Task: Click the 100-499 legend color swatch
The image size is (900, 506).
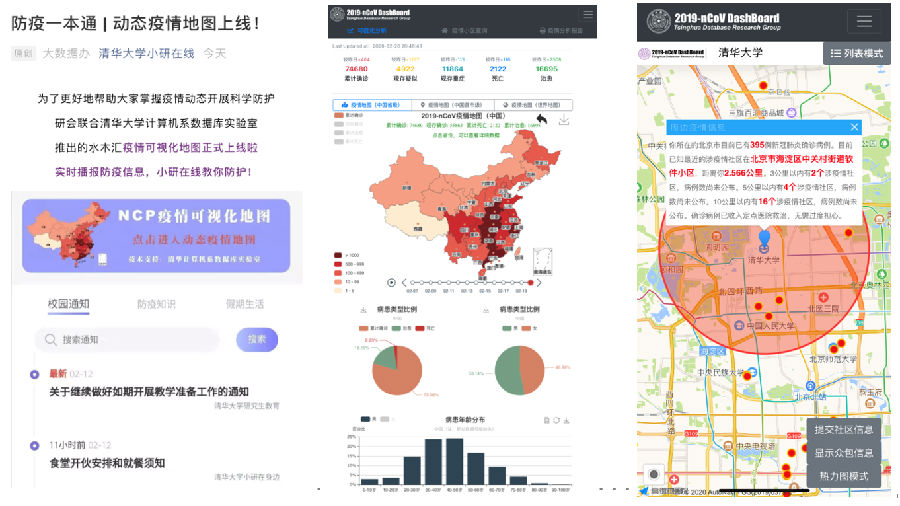Action: pos(338,273)
